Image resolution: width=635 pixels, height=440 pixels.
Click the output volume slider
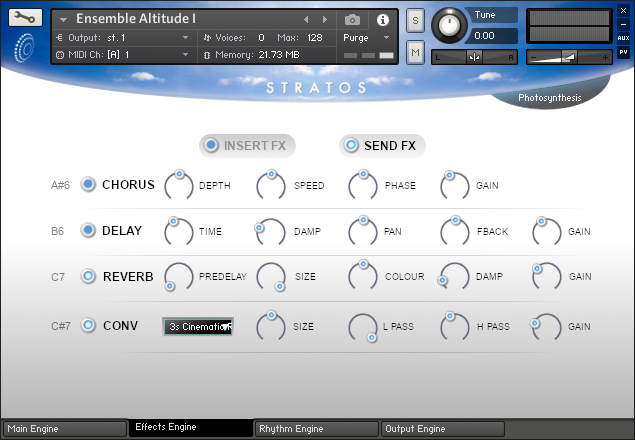(x=569, y=58)
